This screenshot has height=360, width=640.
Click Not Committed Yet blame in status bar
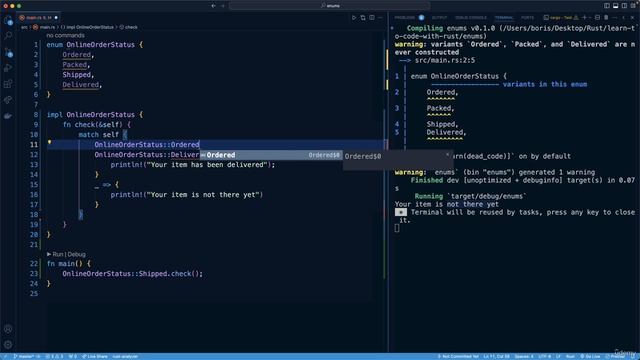[x=458, y=356]
